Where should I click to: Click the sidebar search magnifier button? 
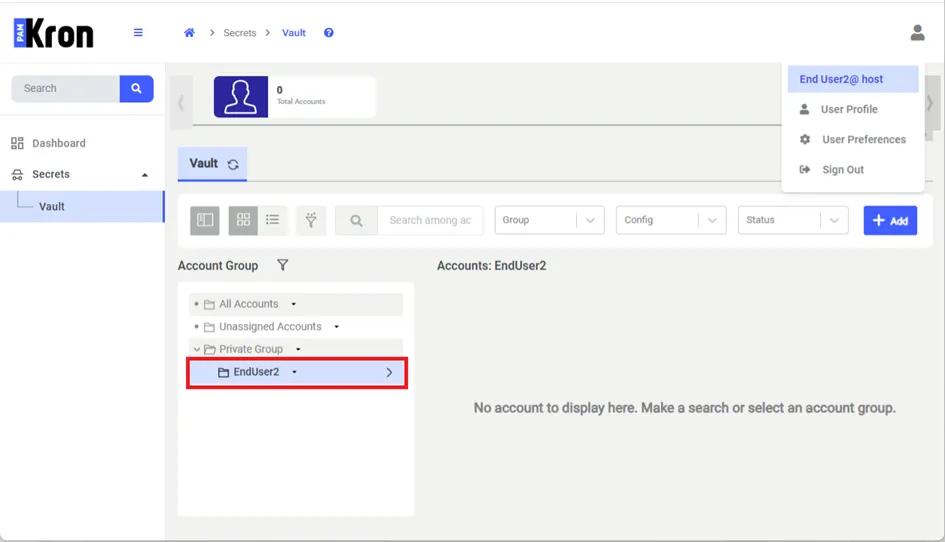pyautogui.click(x=136, y=89)
